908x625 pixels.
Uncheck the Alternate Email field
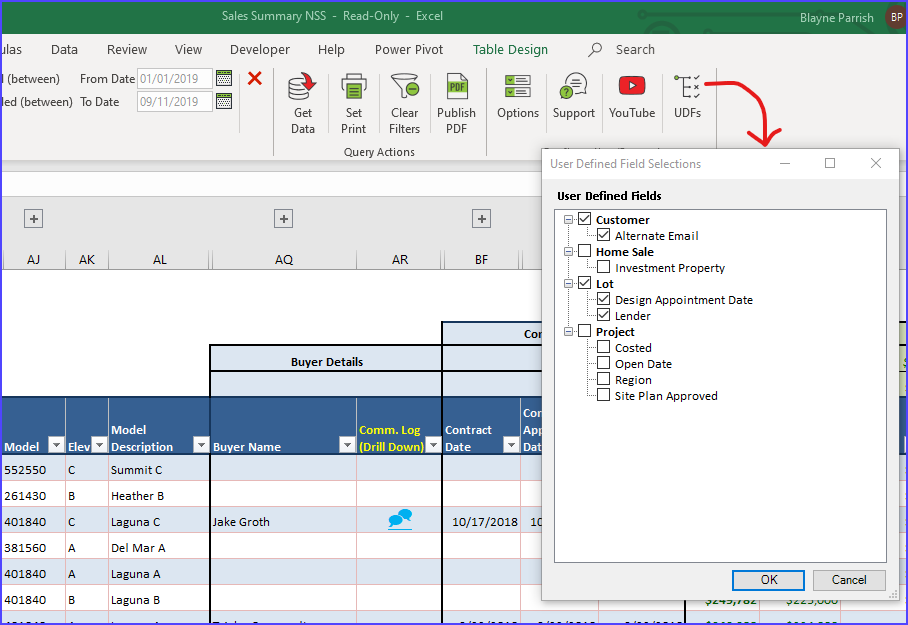pos(604,235)
